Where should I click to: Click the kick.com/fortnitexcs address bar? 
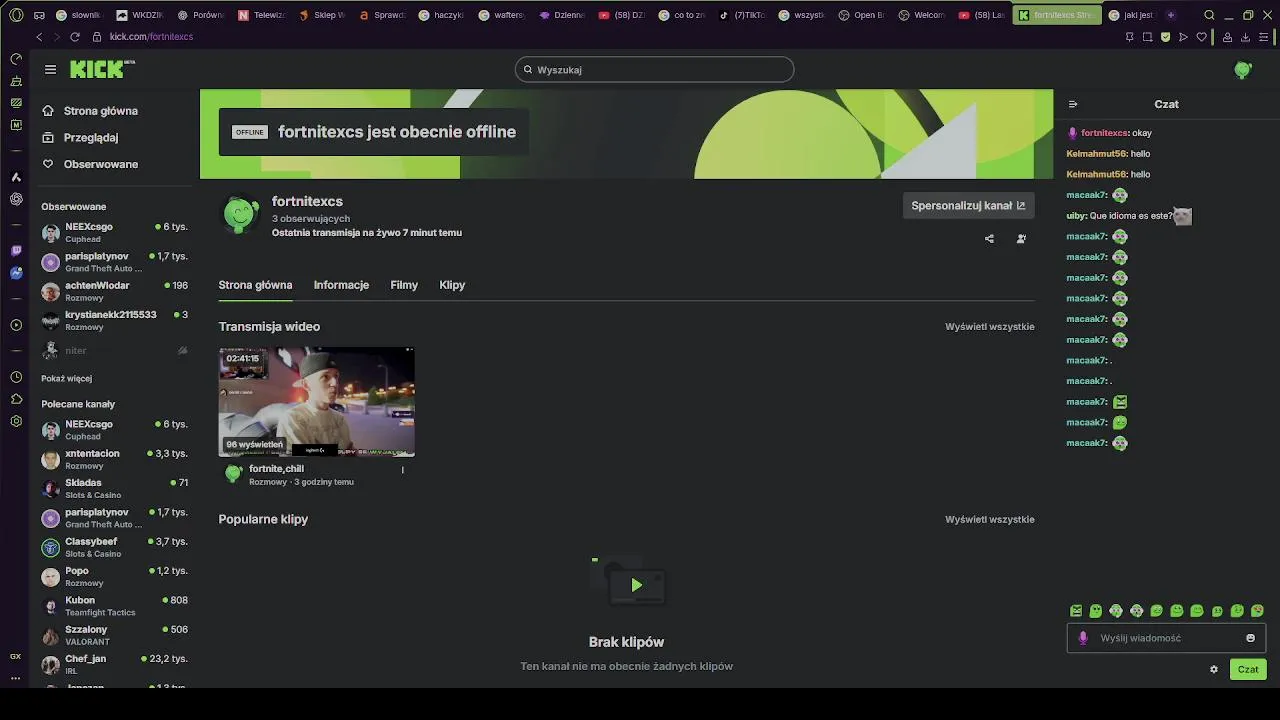point(151,37)
